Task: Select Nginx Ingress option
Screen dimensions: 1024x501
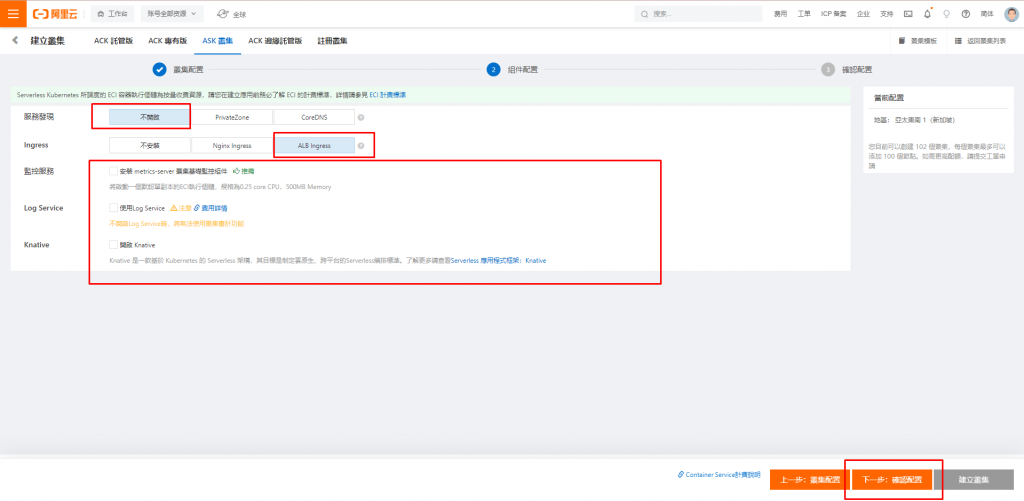Action: pos(232,145)
